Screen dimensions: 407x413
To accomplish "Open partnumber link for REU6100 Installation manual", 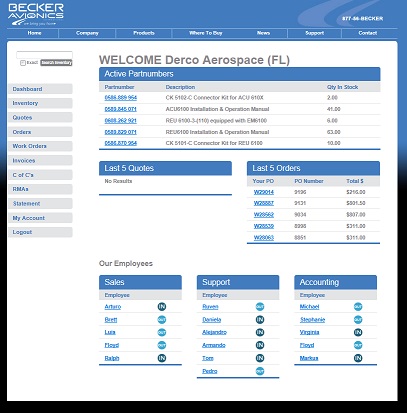I will pyautogui.click(x=121, y=132).
